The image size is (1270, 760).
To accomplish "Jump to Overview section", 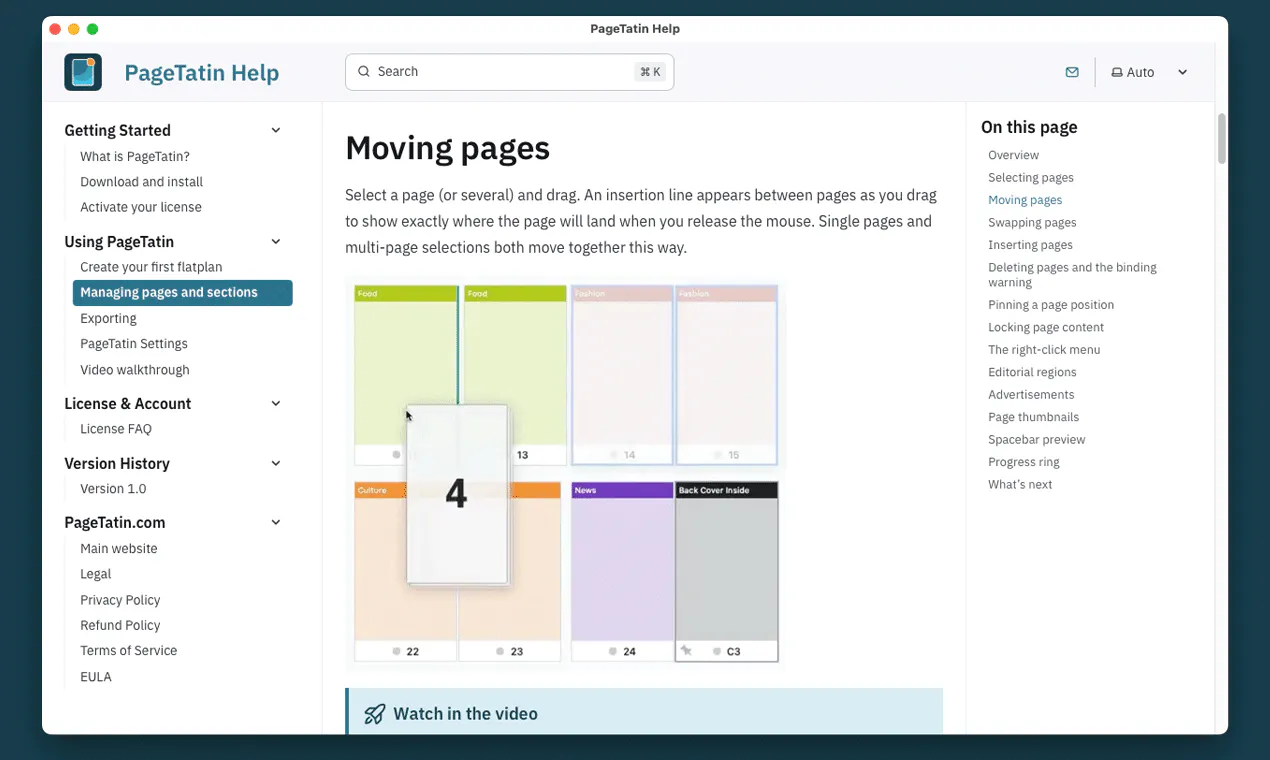I will tap(1013, 155).
